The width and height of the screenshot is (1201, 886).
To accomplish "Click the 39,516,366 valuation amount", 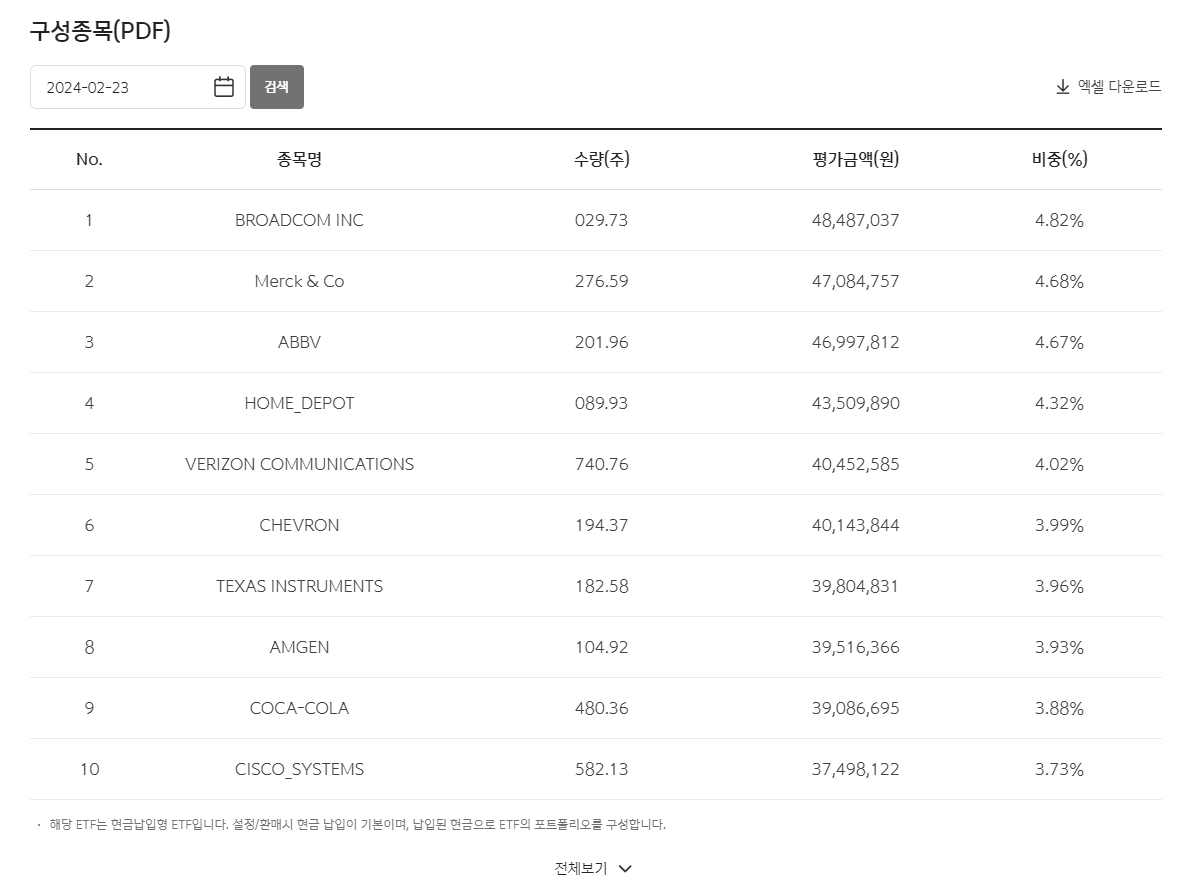I will pos(856,647).
